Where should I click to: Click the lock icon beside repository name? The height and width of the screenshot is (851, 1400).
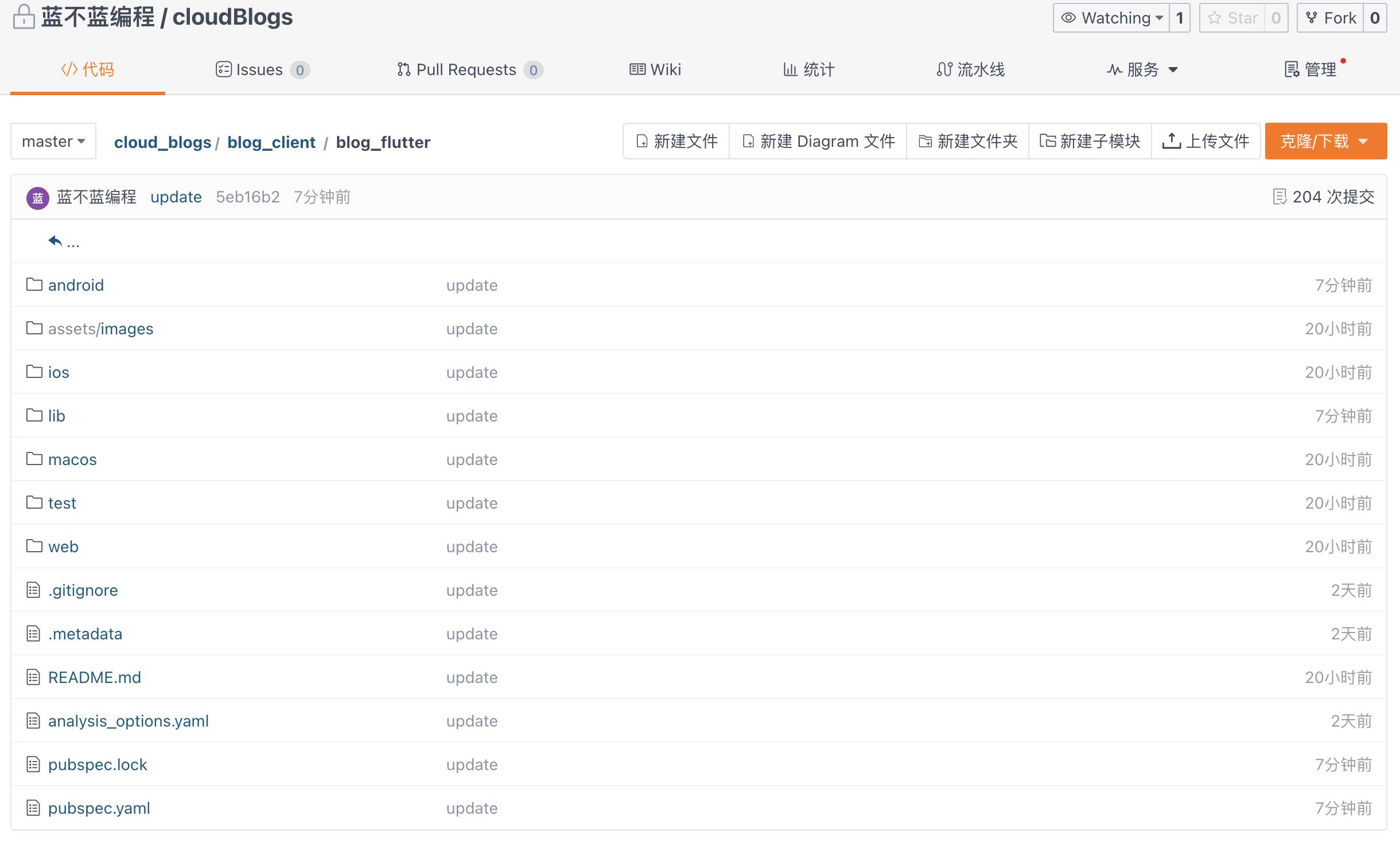[24, 17]
